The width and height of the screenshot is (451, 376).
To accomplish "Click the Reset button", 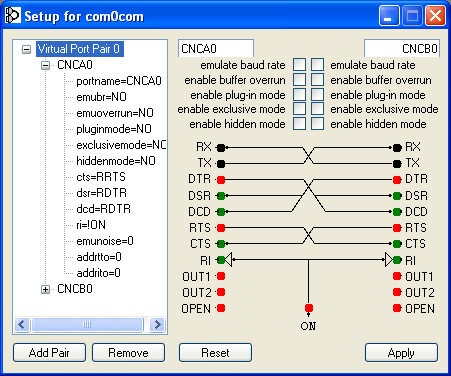I will (215, 352).
